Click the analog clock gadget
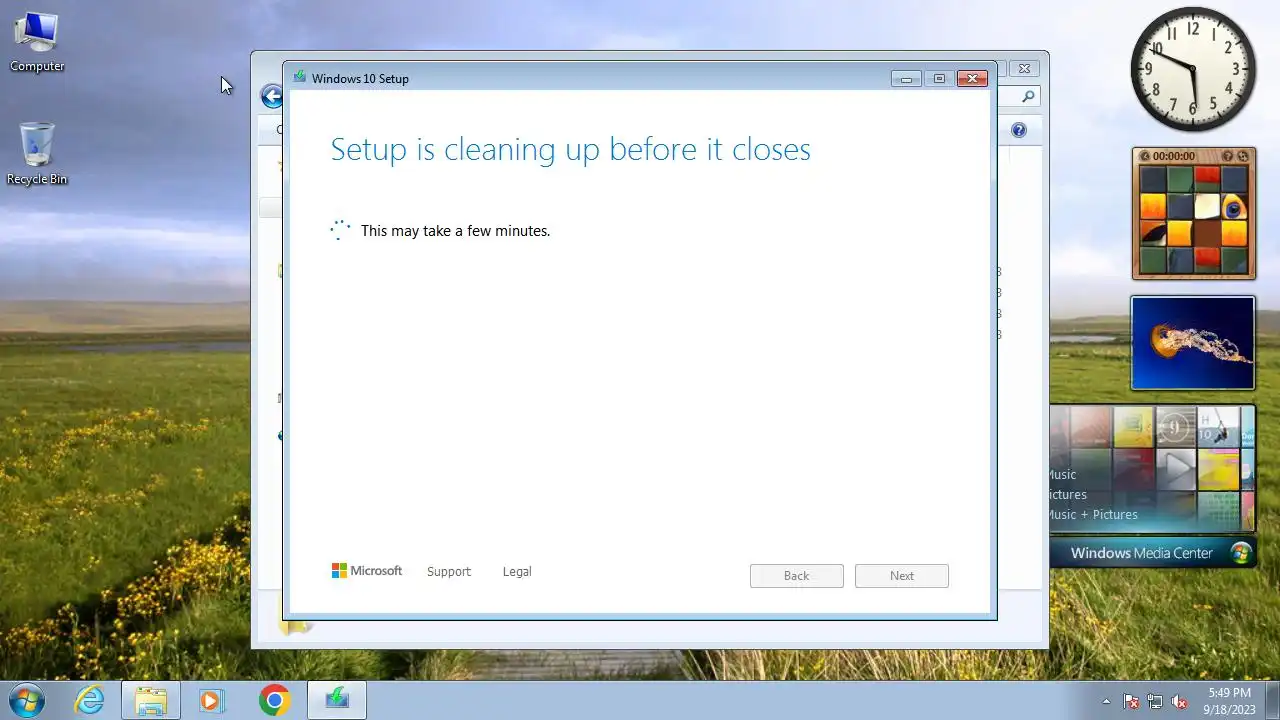Viewport: 1280px width, 720px height. (x=1193, y=69)
